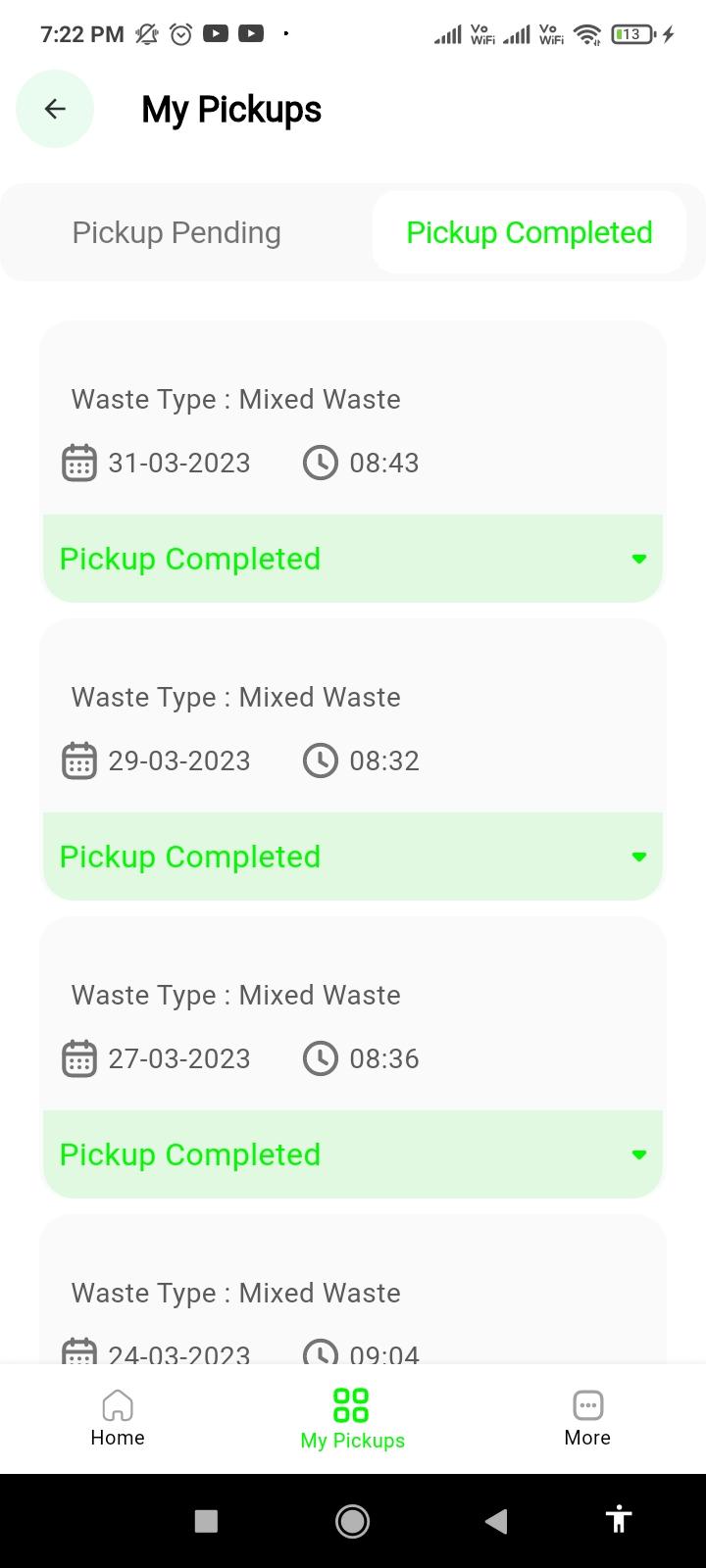Expand the 31-03-2023 Pickup Completed arrow
This screenshot has height=1568, width=706.
tap(639, 559)
